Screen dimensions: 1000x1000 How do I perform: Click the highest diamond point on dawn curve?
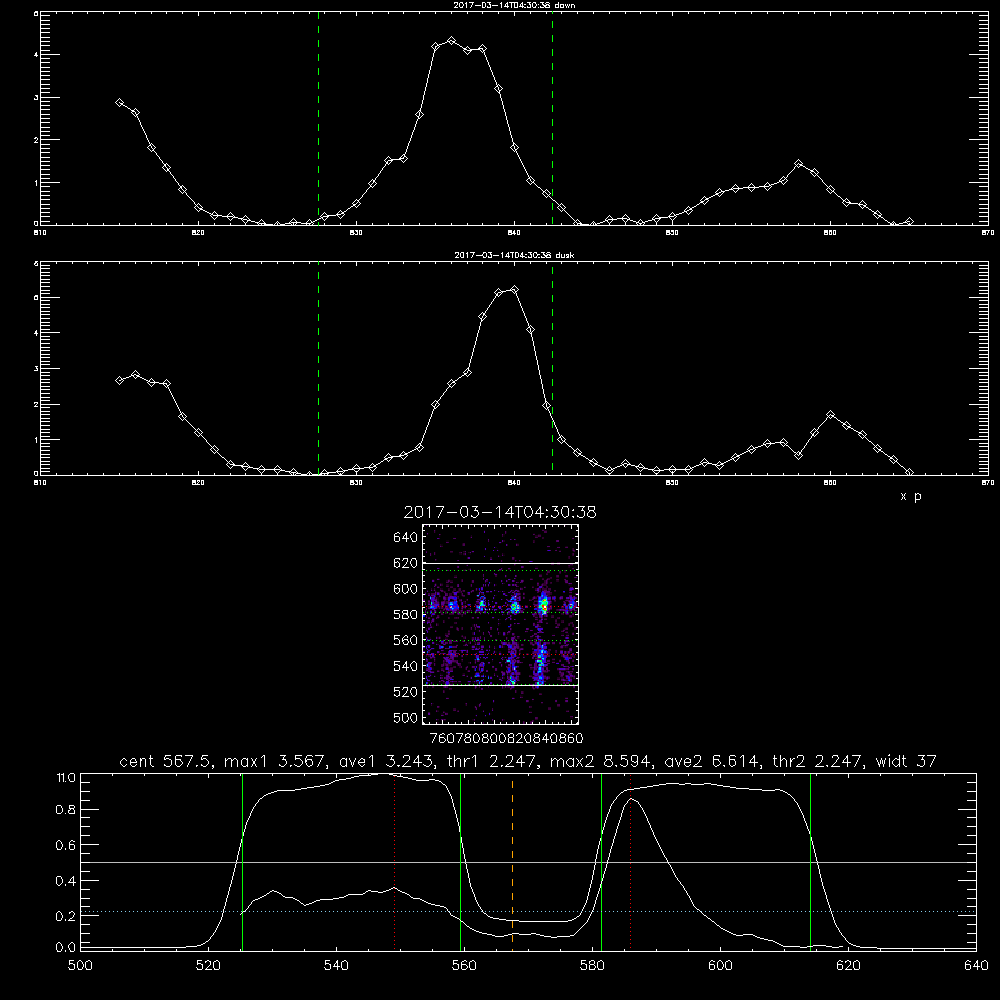(452, 41)
